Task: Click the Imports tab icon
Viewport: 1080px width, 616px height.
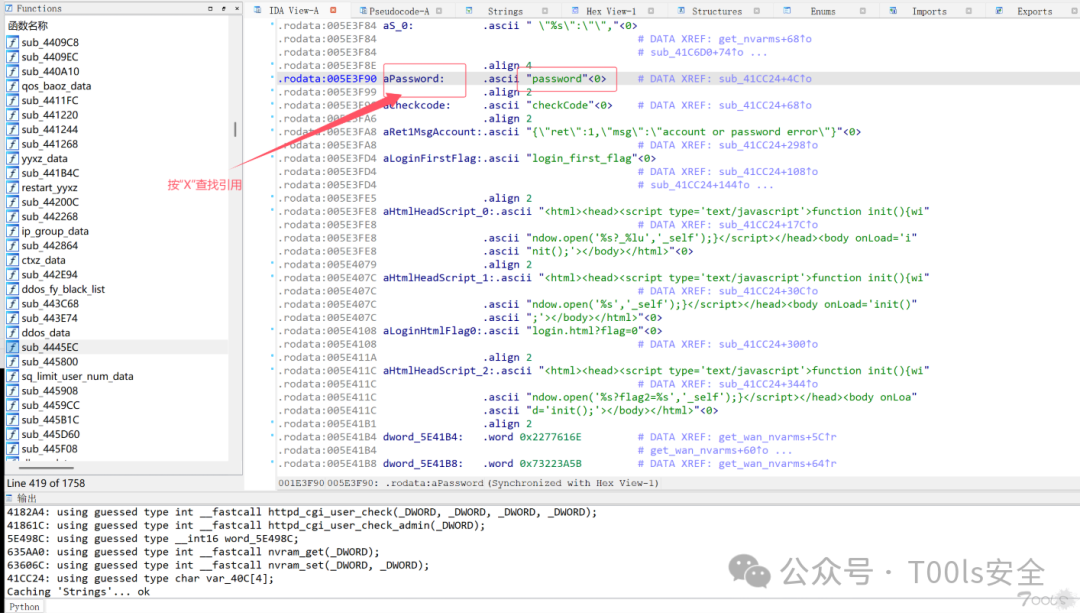Action: click(893, 10)
